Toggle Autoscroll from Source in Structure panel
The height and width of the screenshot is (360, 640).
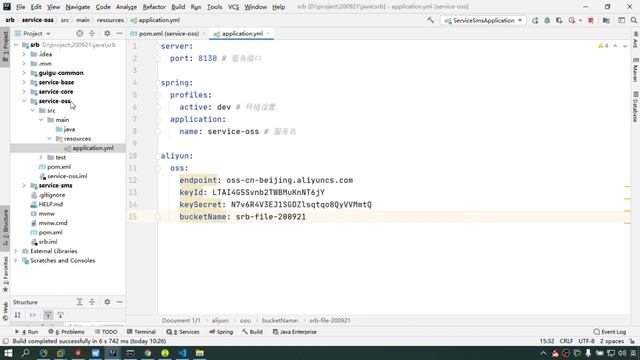point(60,315)
